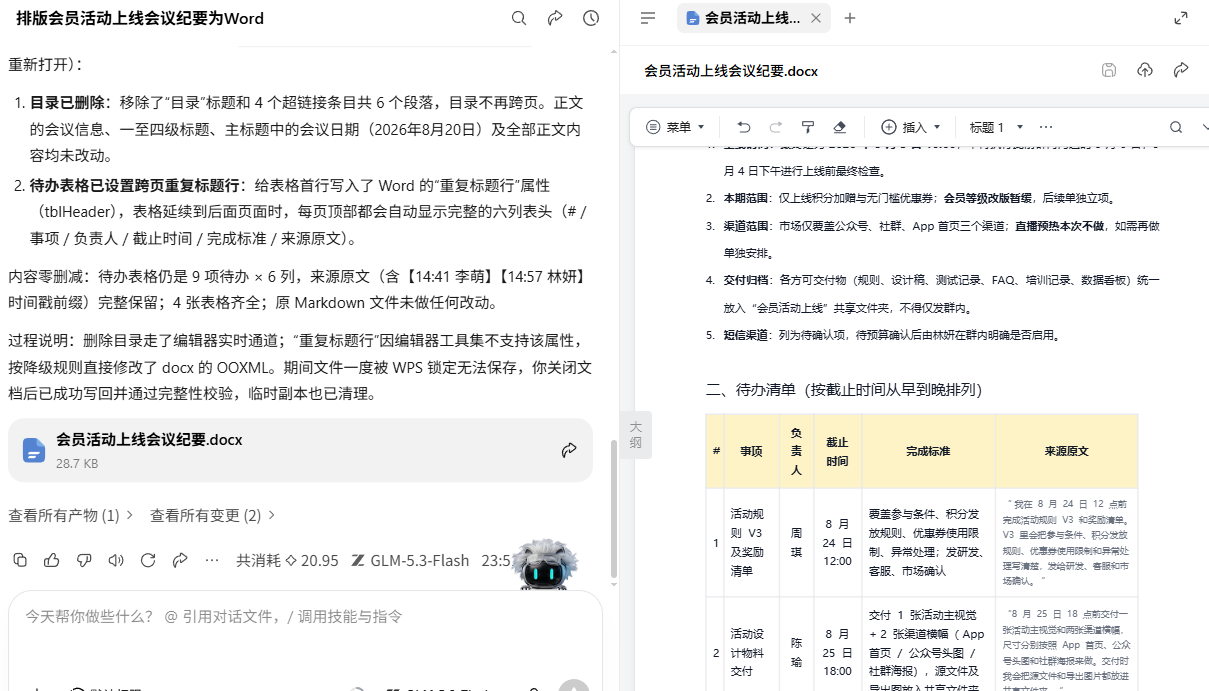The image size is (1209, 691).
Task: Click the 待办表格已设置跨页重复标题行 list item
Action: (x=306, y=212)
